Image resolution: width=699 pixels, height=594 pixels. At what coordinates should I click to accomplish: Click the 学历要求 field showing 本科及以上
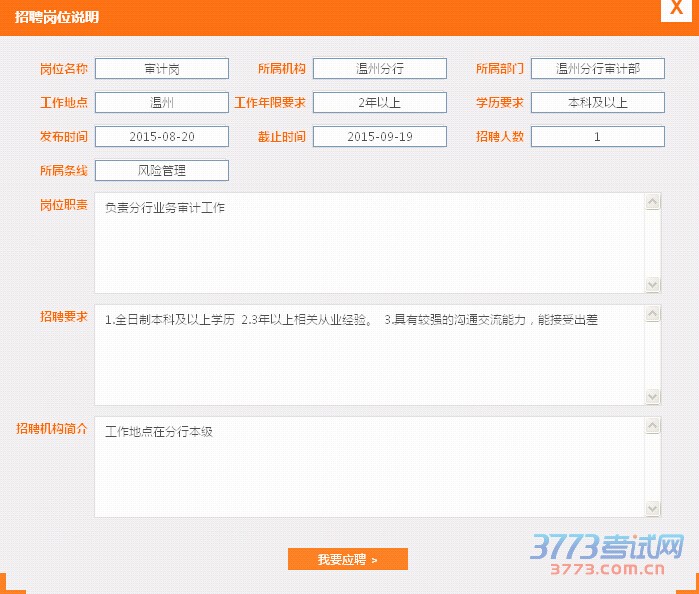coord(597,103)
